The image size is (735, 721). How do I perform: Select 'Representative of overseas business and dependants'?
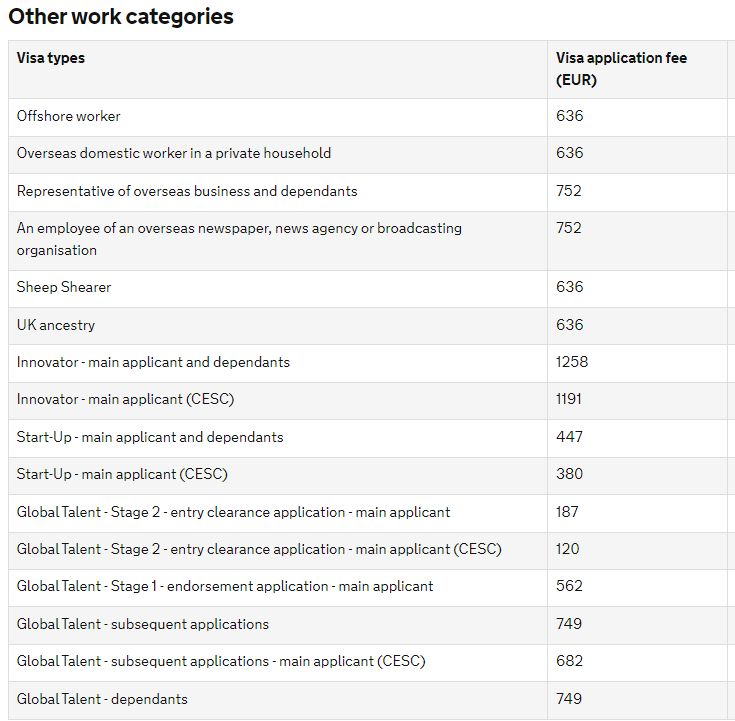pos(187,191)
